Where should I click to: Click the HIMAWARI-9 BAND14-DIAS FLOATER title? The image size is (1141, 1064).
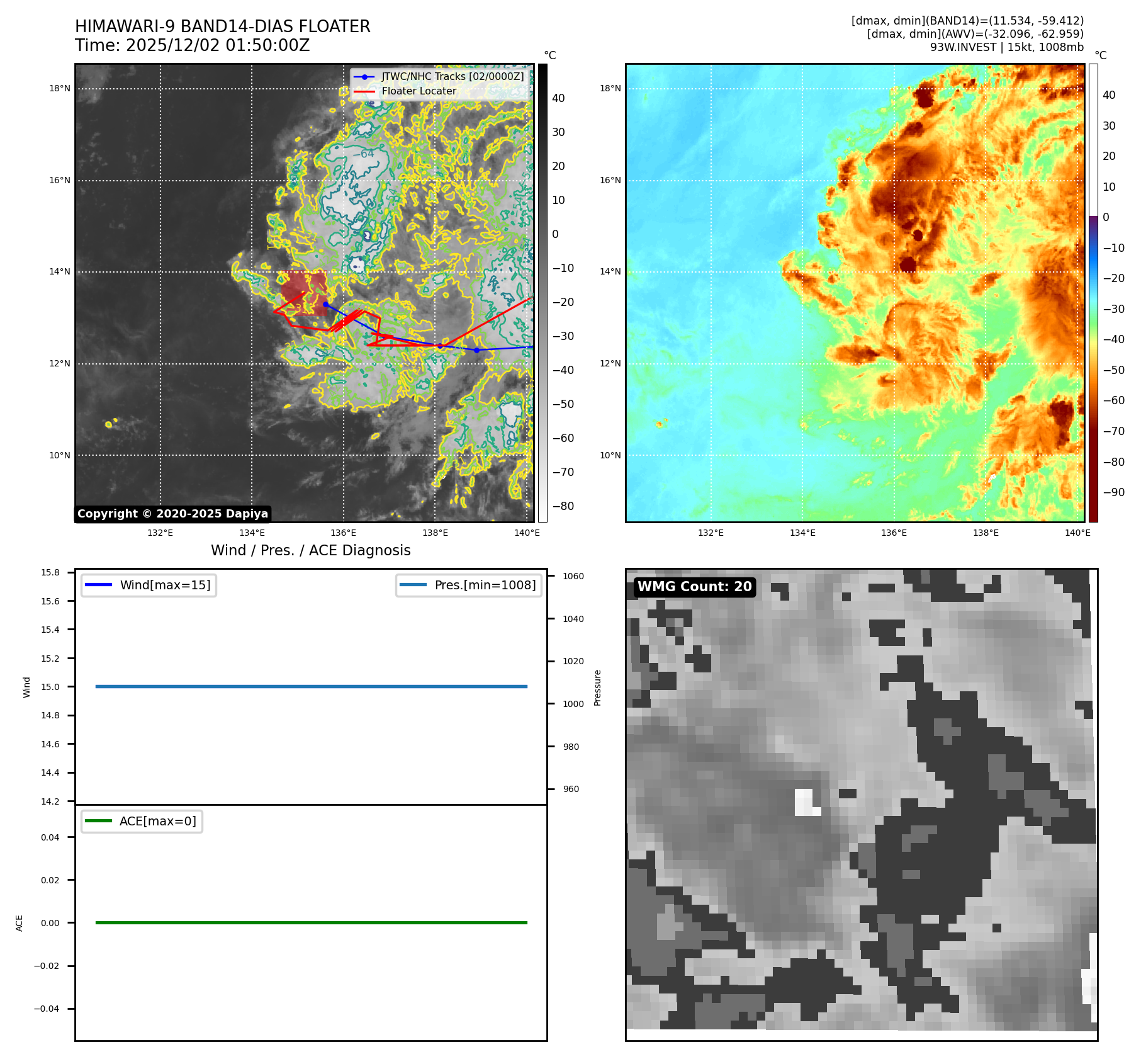point(222,26)
